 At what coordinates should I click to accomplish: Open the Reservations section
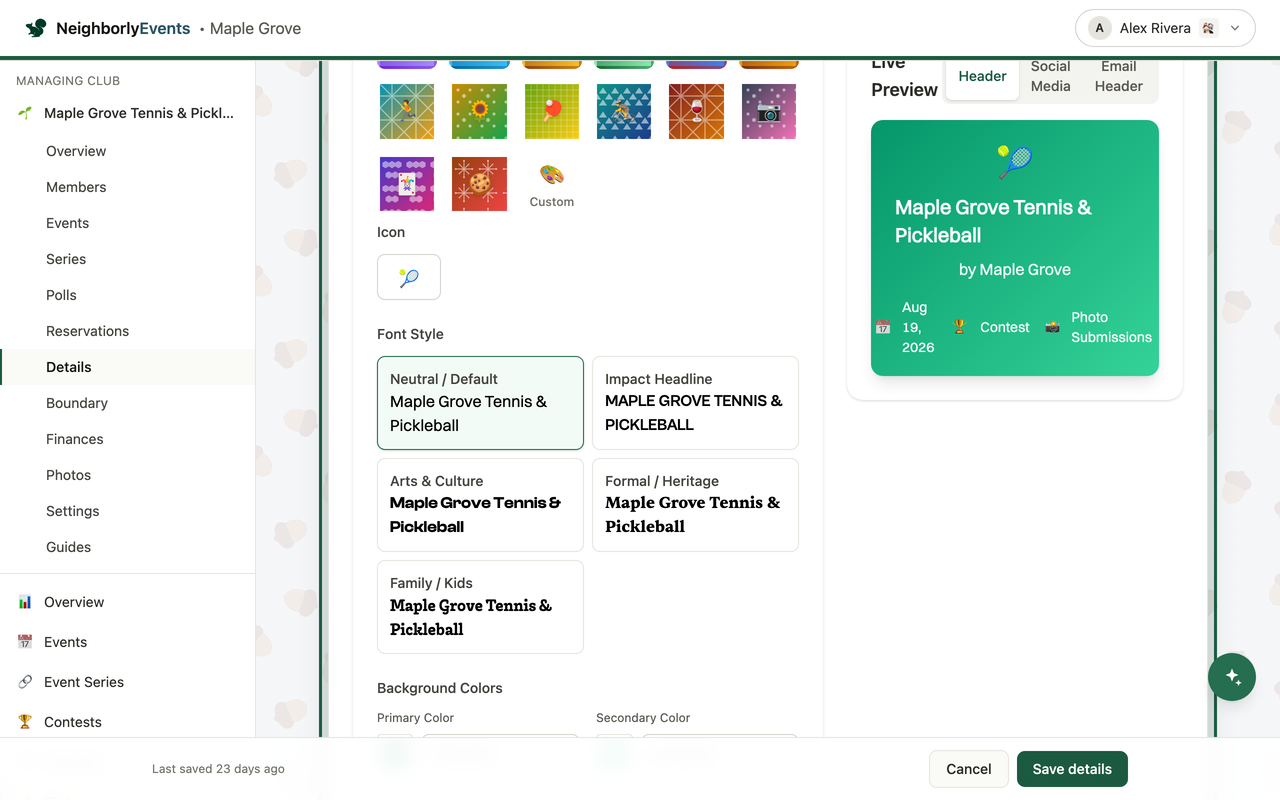coord(87,331)
